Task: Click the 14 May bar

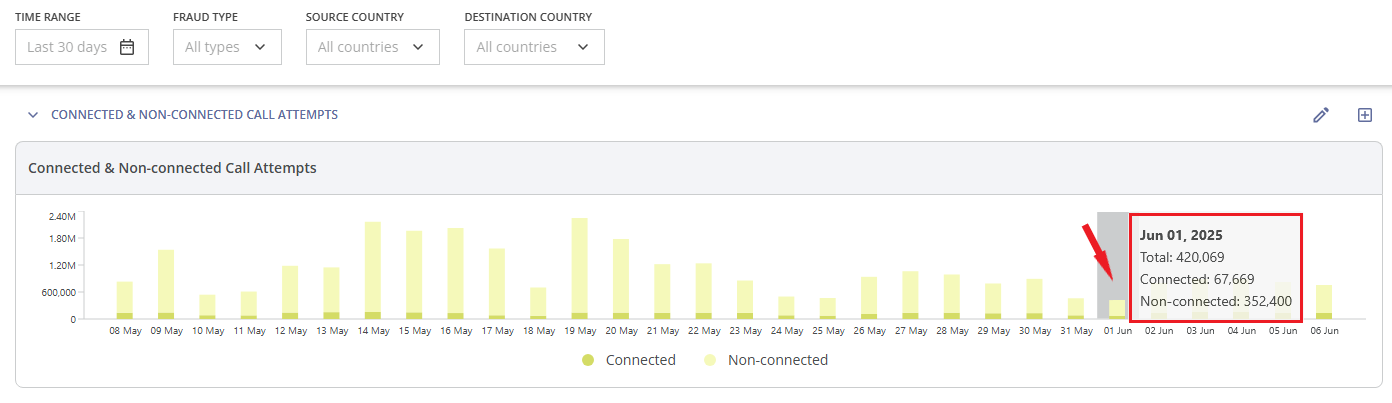Action: pos(373,270)
